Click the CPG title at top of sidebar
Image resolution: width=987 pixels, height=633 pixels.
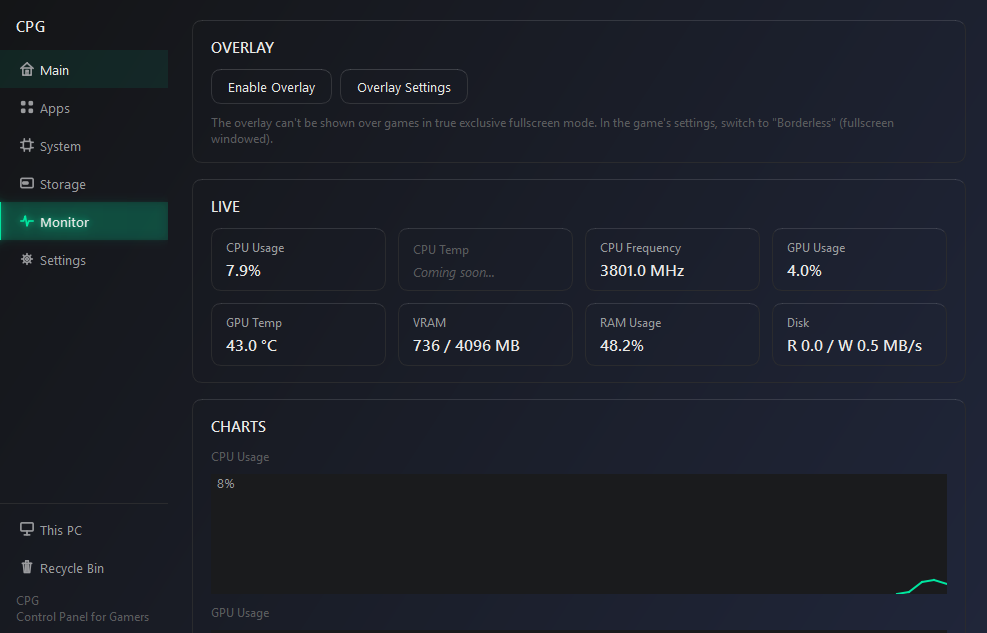[30, 26]
